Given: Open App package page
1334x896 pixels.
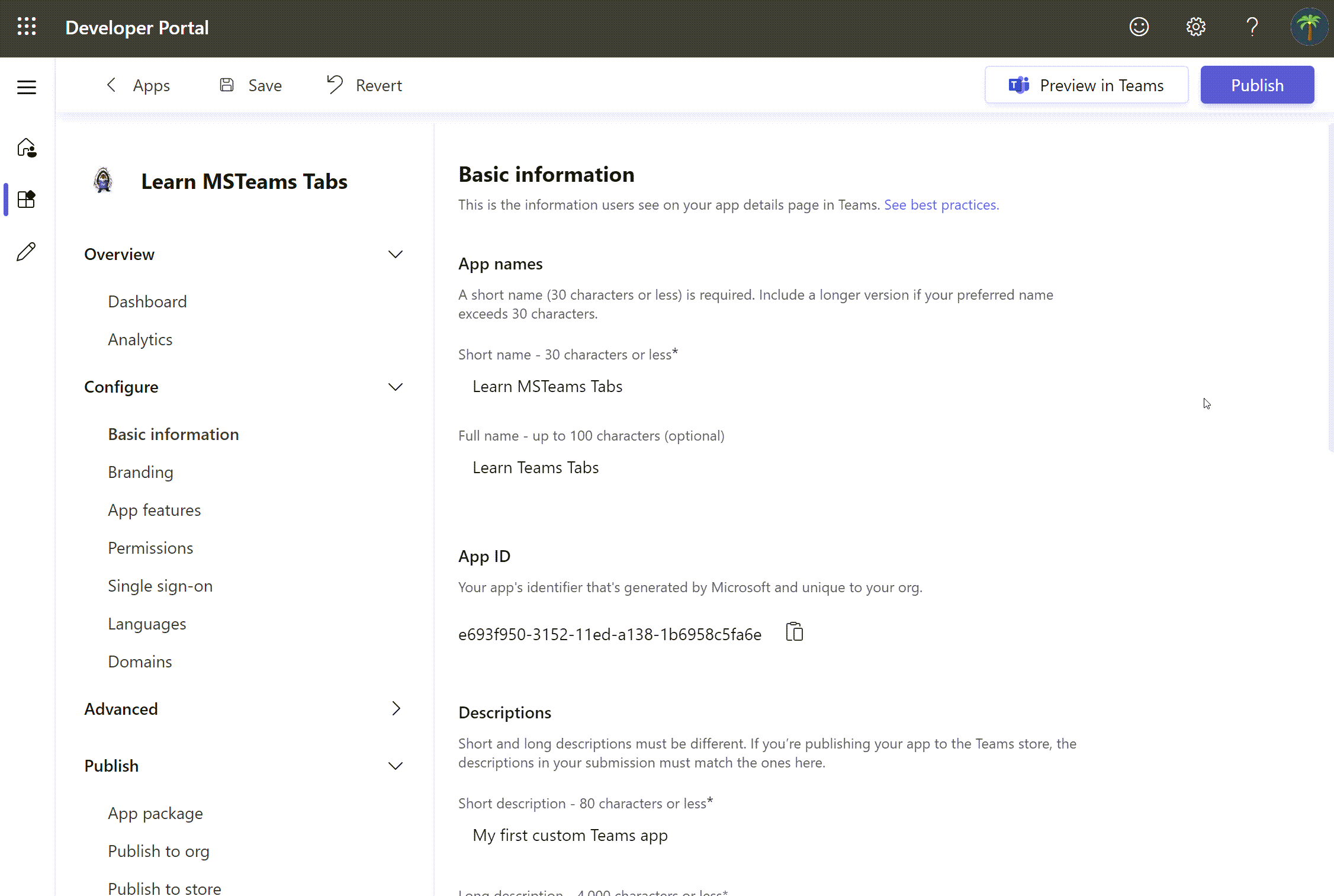Looking at the screenshot, I should 155,813.
